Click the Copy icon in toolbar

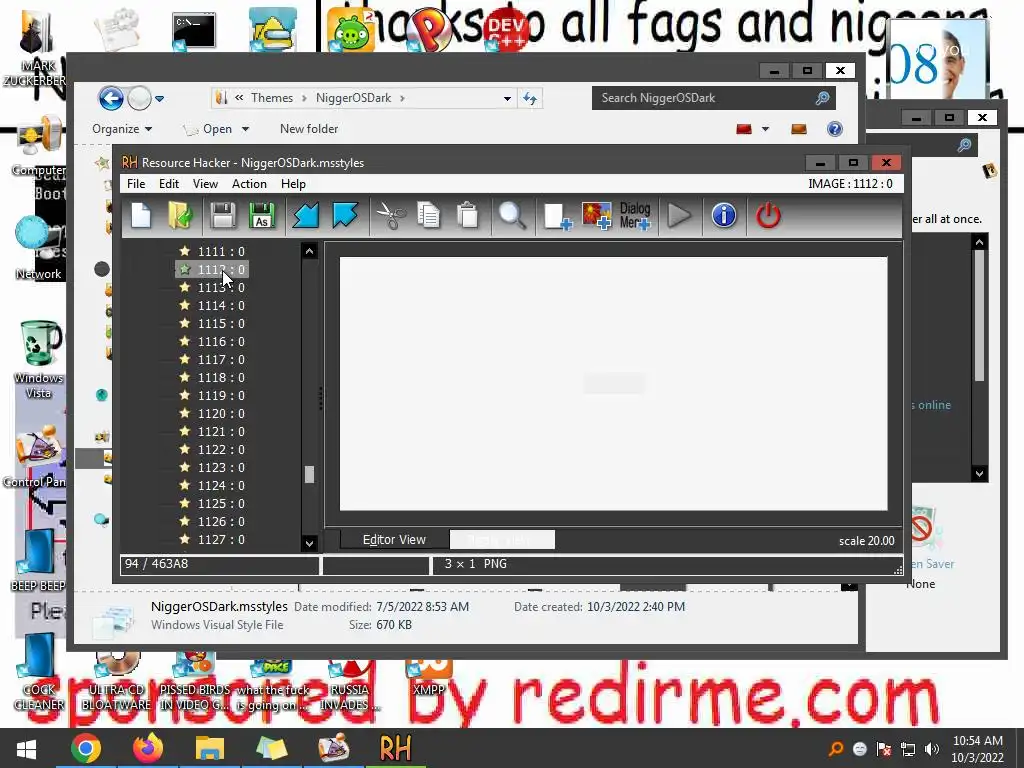tap(428, 216)
